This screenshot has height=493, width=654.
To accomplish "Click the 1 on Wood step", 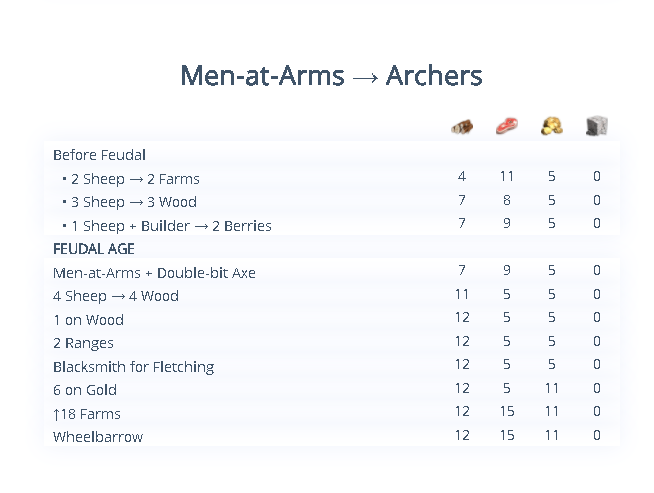I will click(88, 320).
